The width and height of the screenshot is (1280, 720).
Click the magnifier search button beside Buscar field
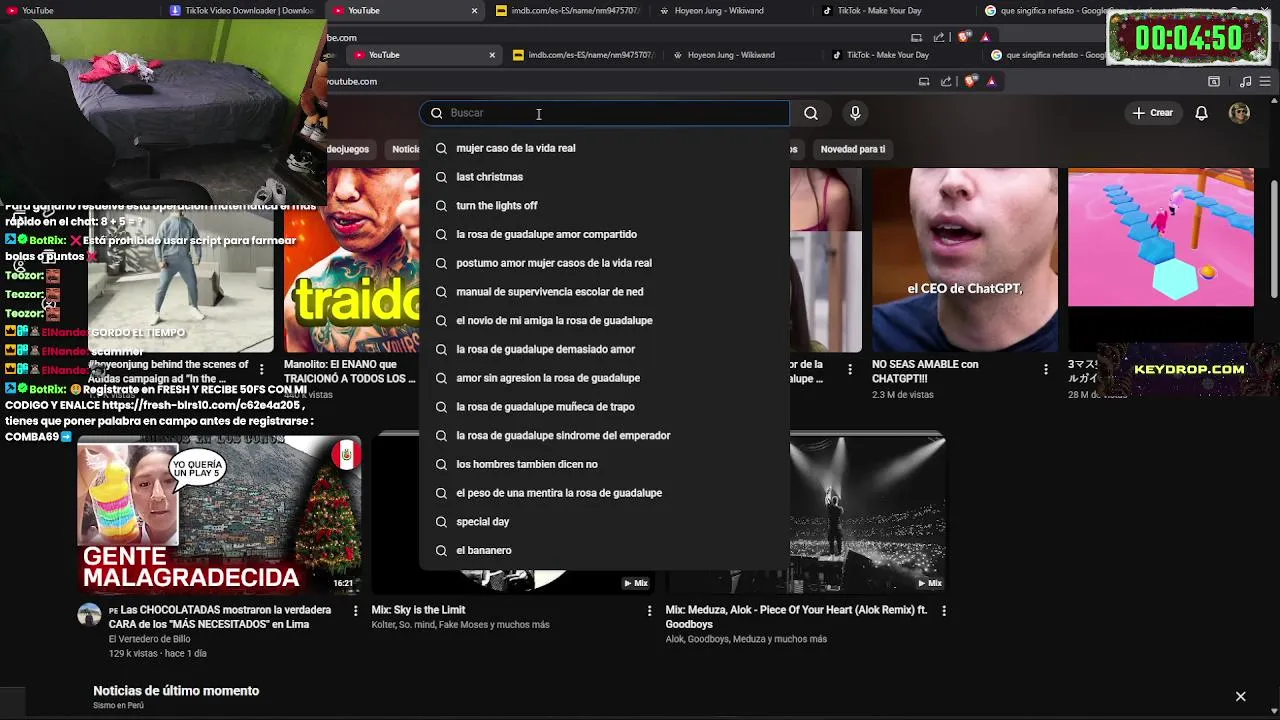[811, 113]
